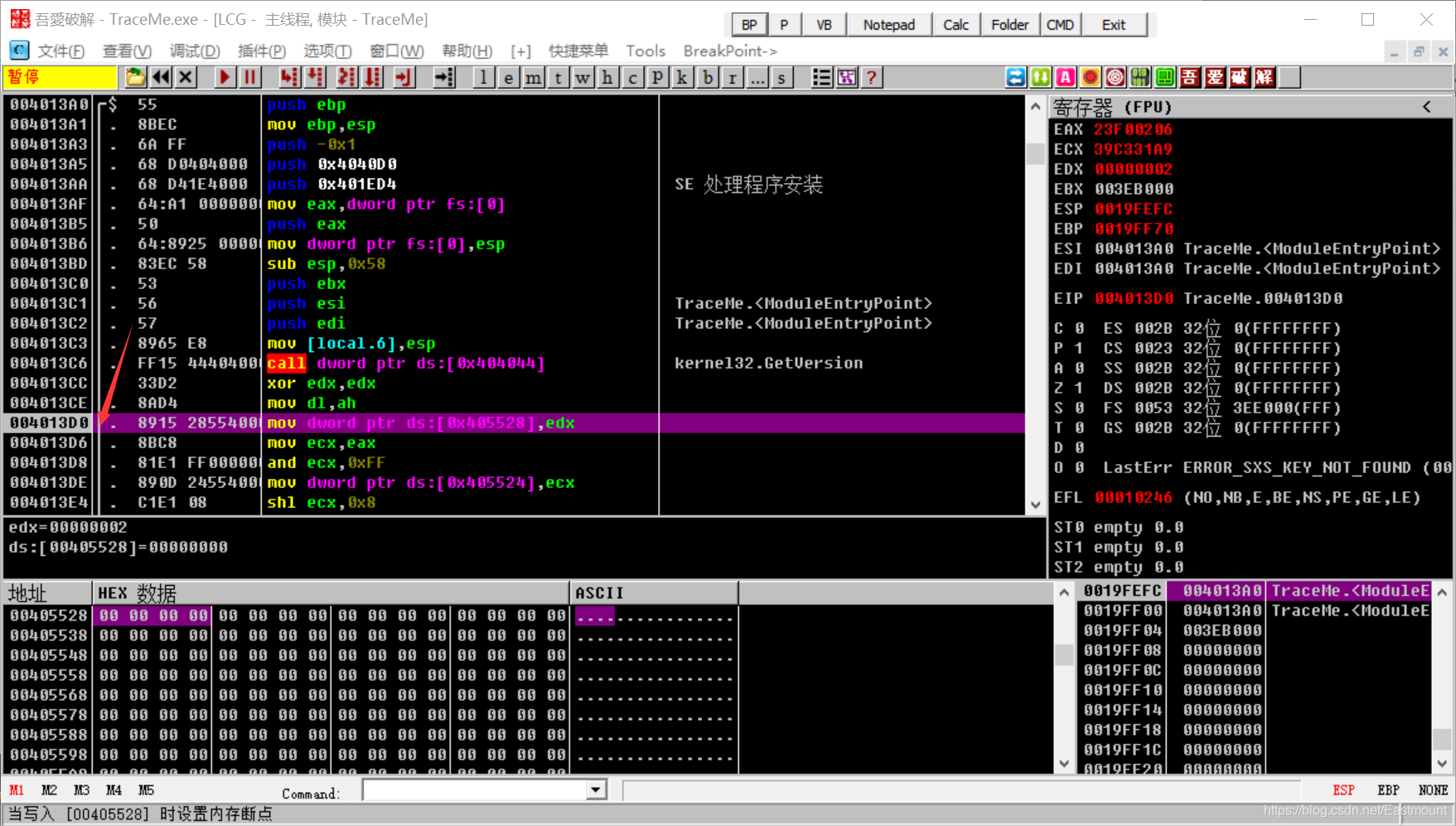Image resolution: width=1456 pixels, height=826 pixels.
Task: Open the 文件(F) menu
Action: pyautogui.click(x=60, y=51)
